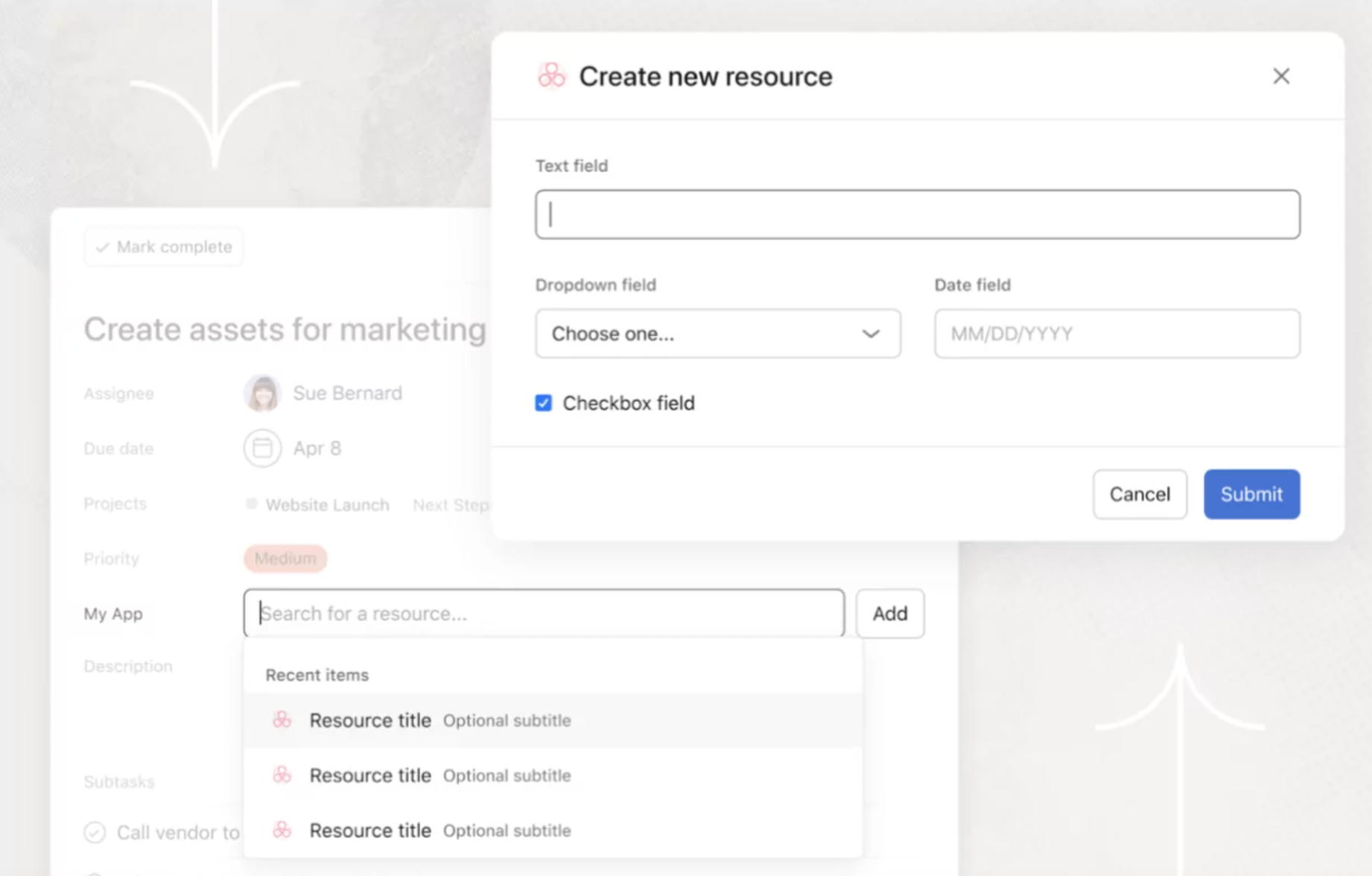Click the app logo beside Create new resource
Image resolution: width=1372 pixels, height=876 pixels.
pos(552,76)
